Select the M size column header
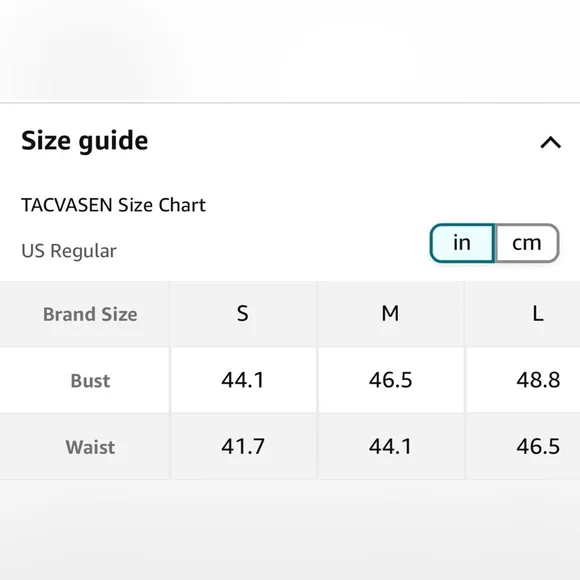Viewport: 580px width, 580px height. pos(391,314)
